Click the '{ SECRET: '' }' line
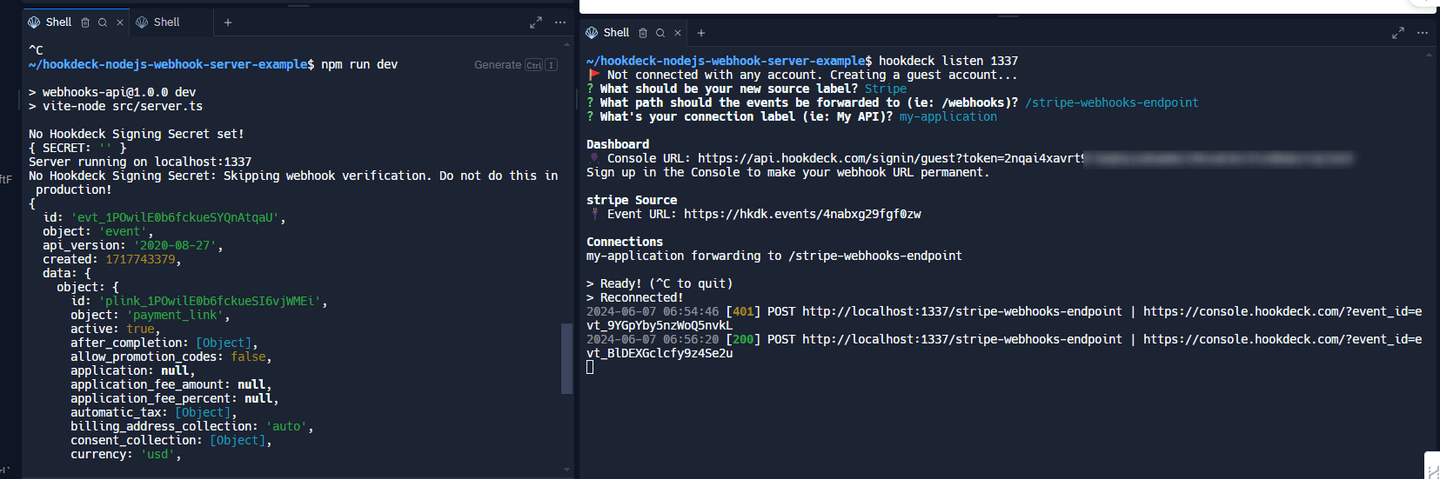1440x479 pixels. pos(77,148)
